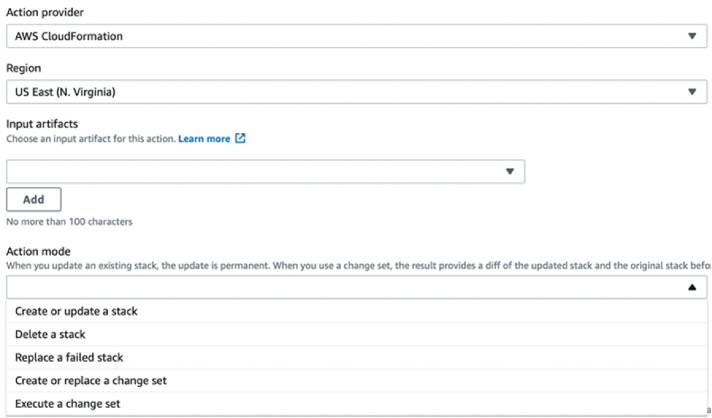Click the "Action provider" field label

click(47, 12)
